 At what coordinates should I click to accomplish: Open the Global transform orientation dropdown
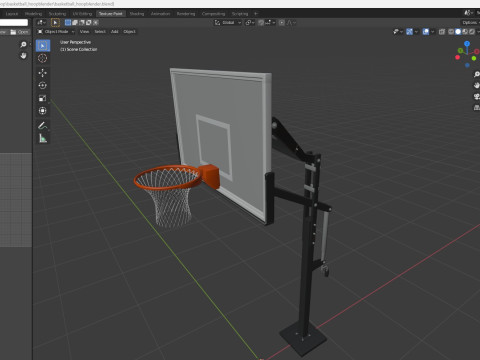point(228,23)
